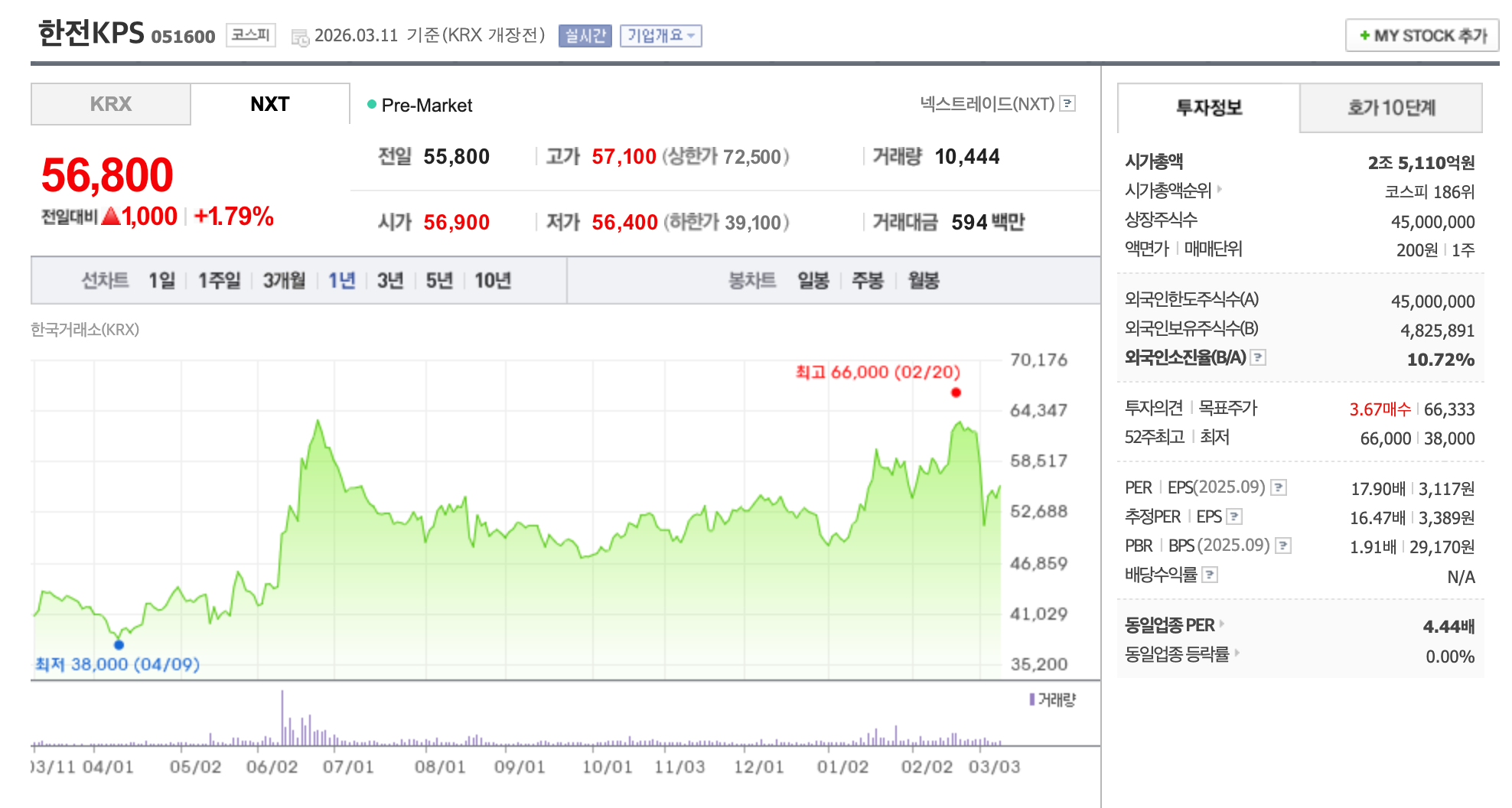Open the PER EPS(2025.09) help icon

coord(1279,487)
